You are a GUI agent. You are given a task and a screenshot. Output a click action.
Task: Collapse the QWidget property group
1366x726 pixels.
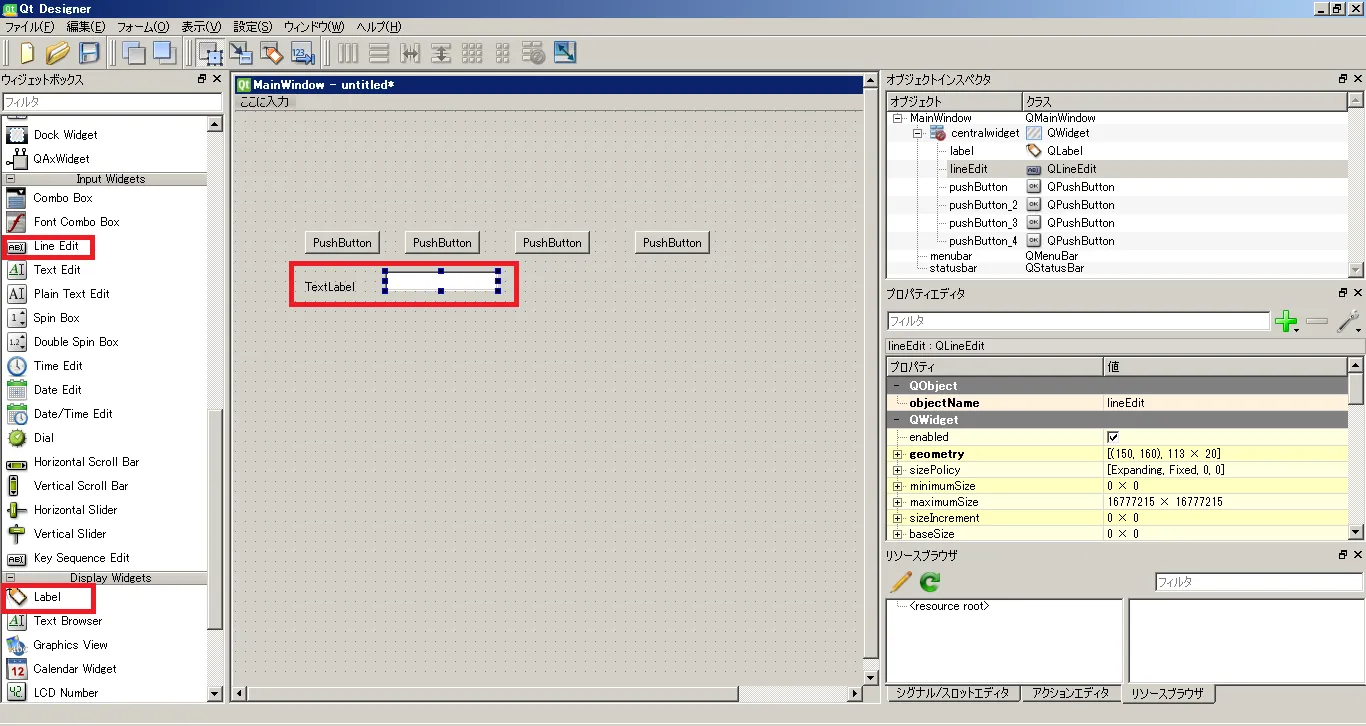tap(897, 420)
